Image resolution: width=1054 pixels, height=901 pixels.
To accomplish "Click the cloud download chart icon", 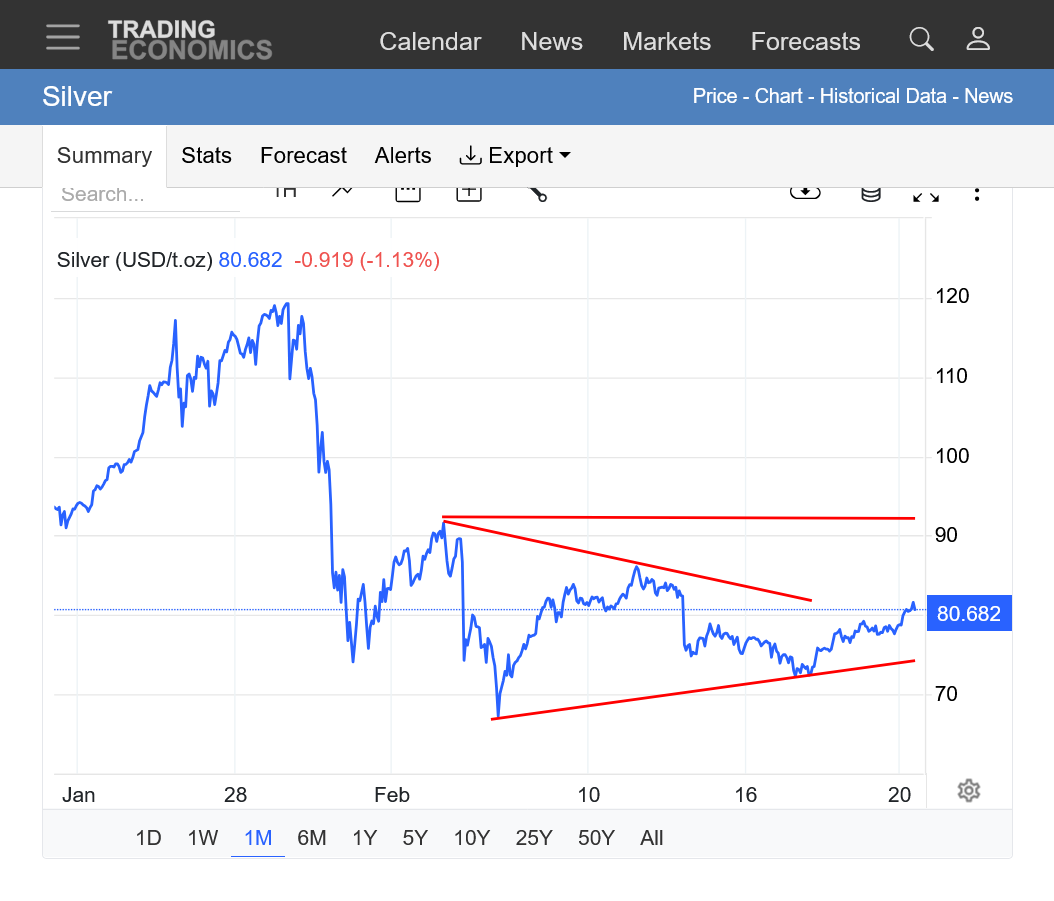I will click(x=805, y=192).
